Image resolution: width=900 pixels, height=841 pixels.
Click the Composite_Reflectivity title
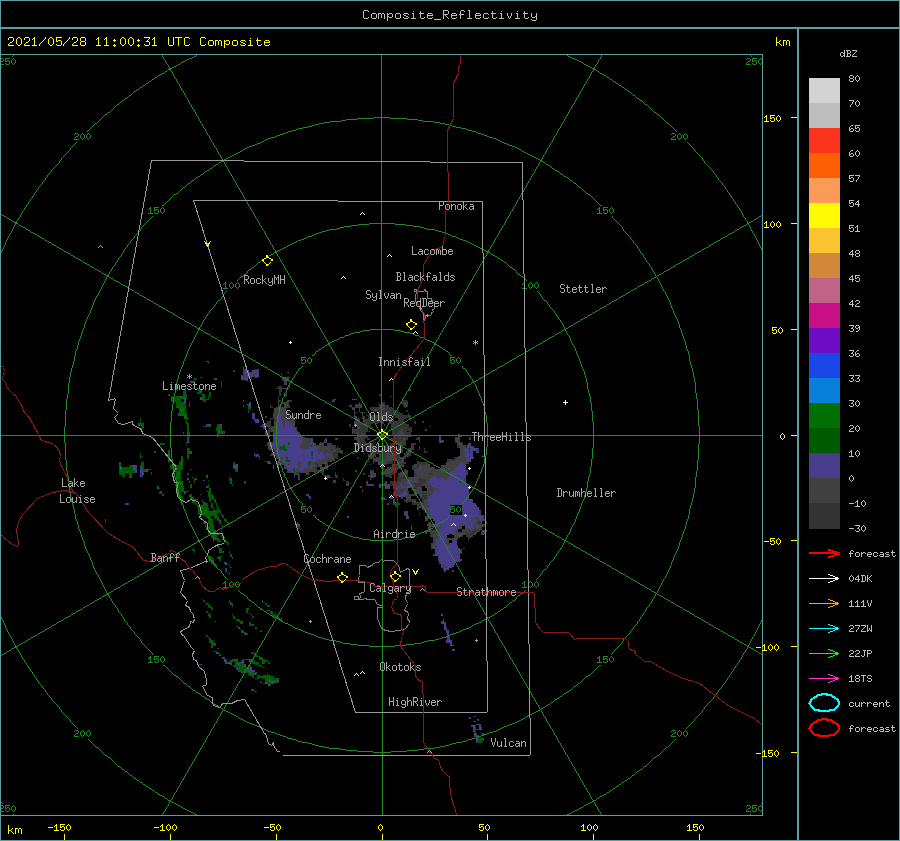tap(449, 15)
